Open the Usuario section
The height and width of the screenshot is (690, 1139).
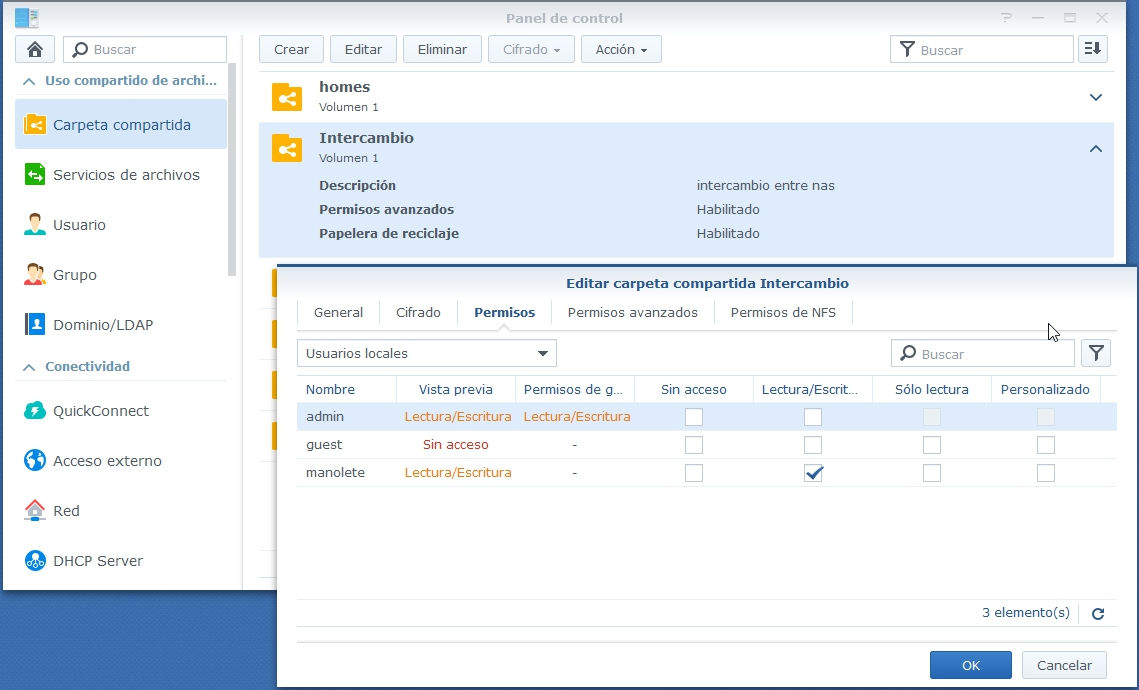[79, 225]
